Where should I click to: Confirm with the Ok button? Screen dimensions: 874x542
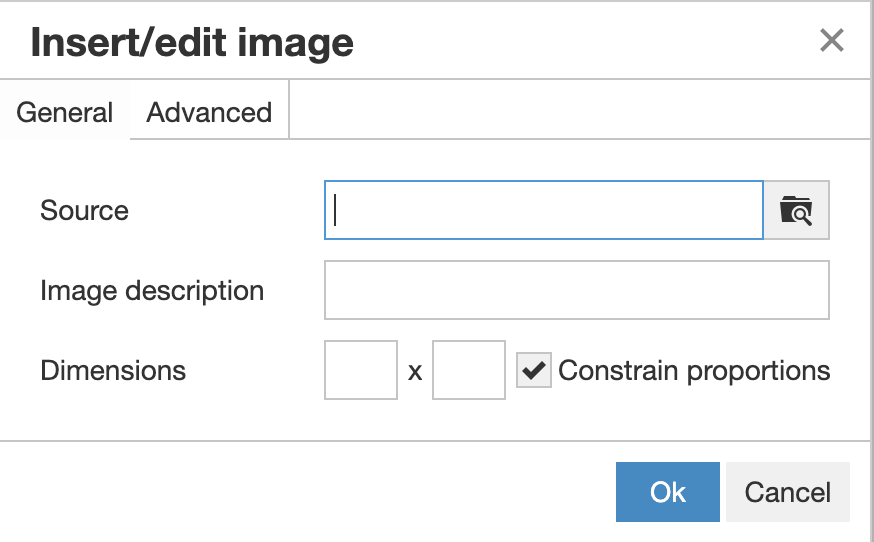(x=668, y=492)
